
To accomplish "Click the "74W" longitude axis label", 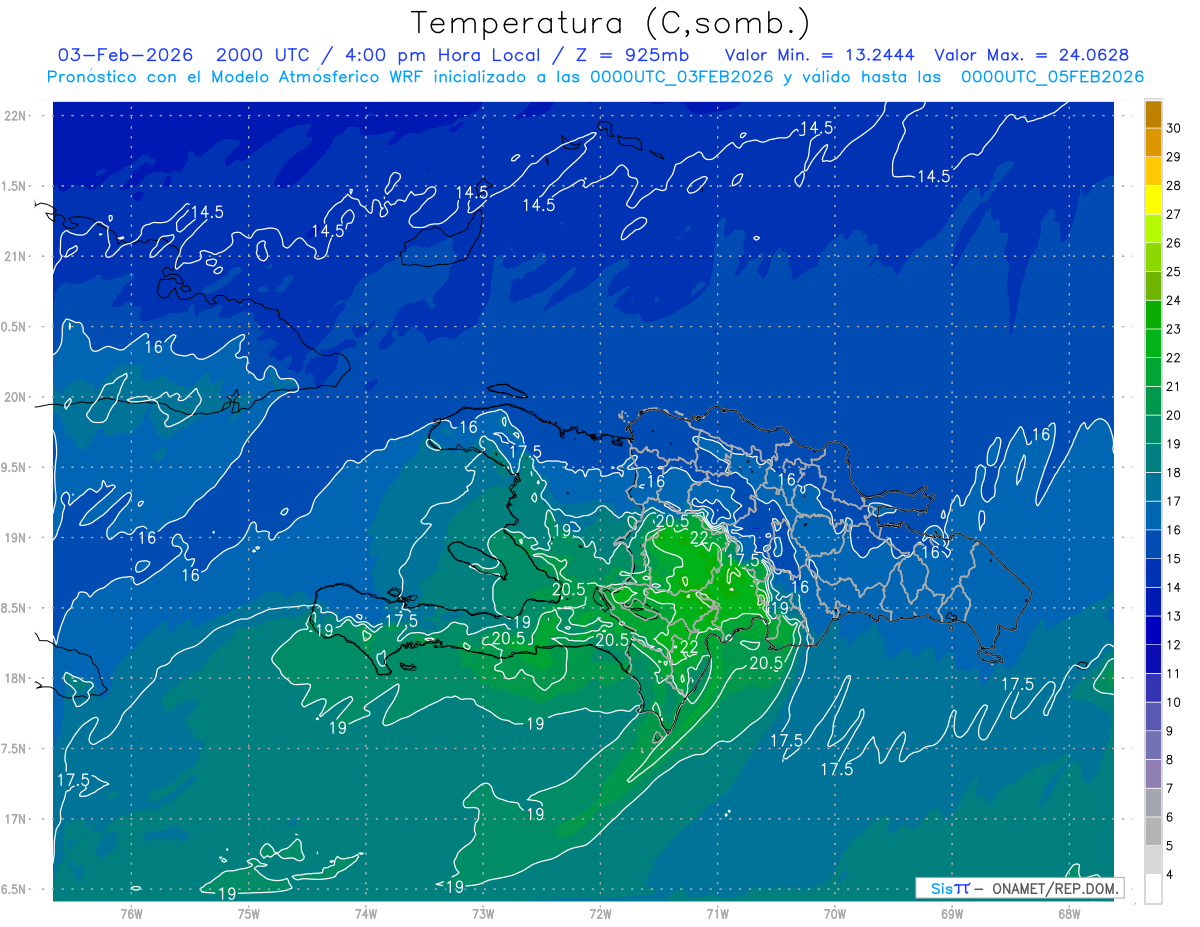I will 366,914.
